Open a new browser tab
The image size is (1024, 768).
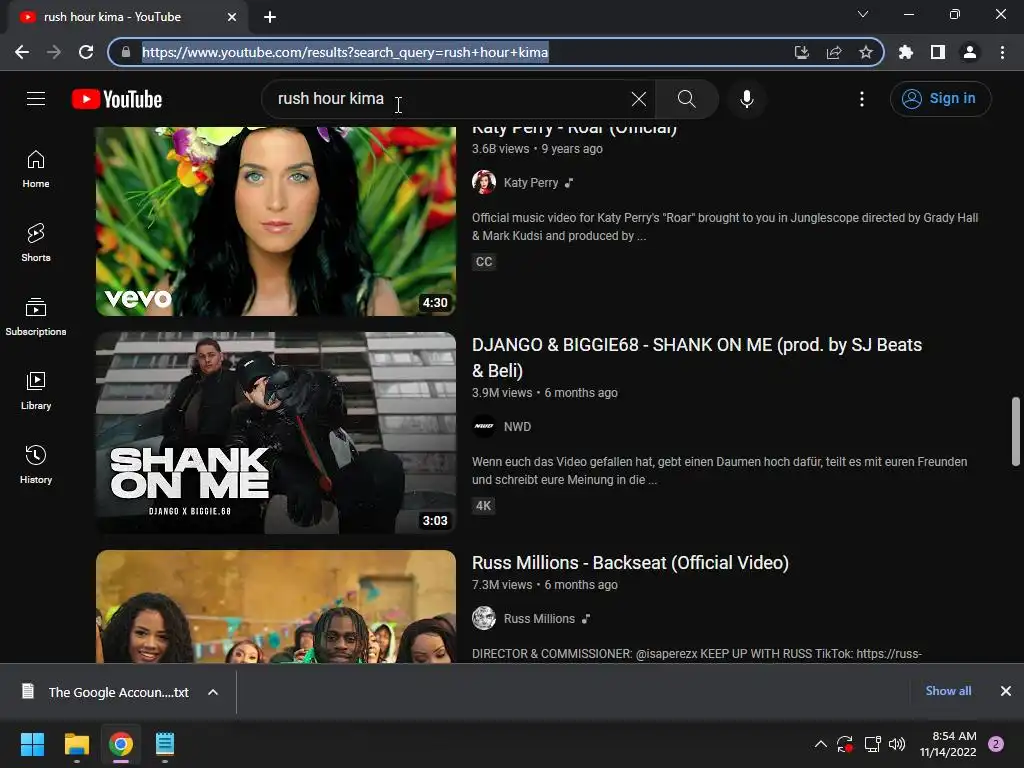[270, 17]
